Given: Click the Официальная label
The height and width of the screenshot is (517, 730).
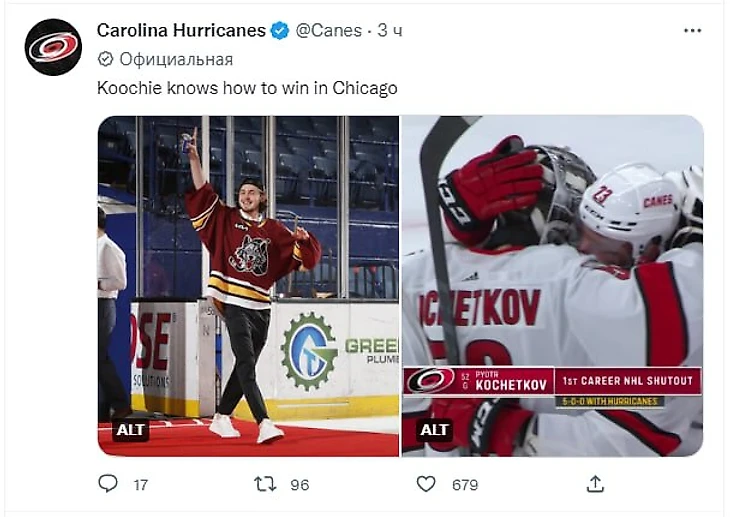Looking at the screenshot, I should [176, 59].
